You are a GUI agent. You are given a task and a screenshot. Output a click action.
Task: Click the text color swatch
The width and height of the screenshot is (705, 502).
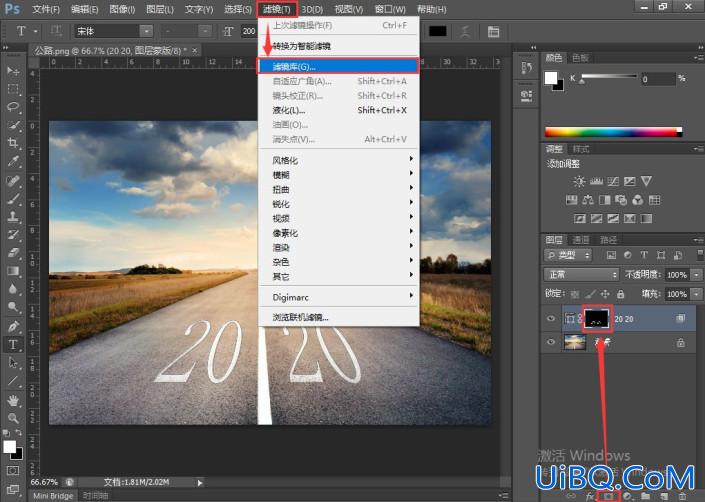click(437, 31)
